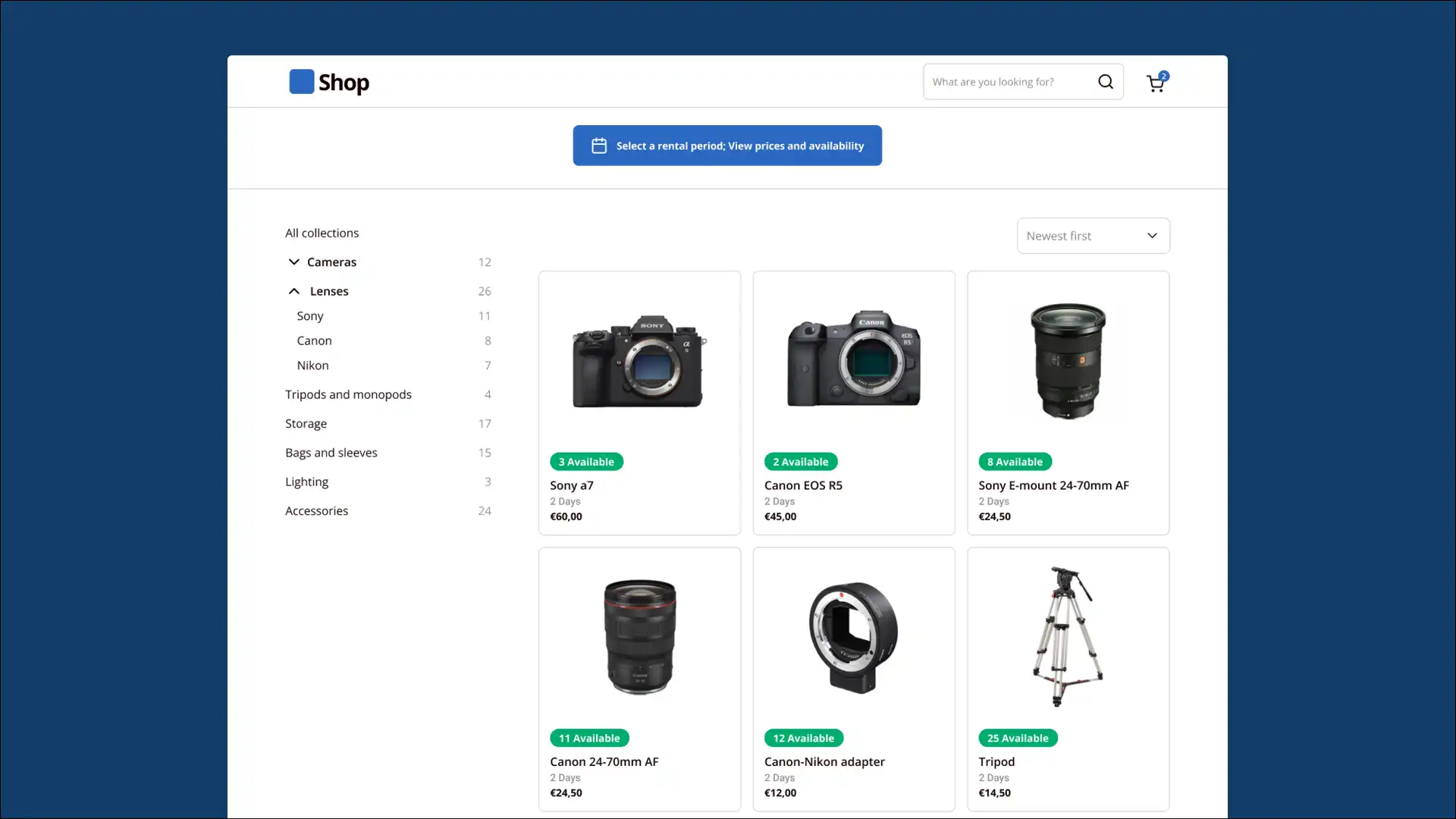Viewport: 1456px width, 819px height.
Task: Open Tripods and monopods collection
Action: pyautogui.click(x=348, y=394)
